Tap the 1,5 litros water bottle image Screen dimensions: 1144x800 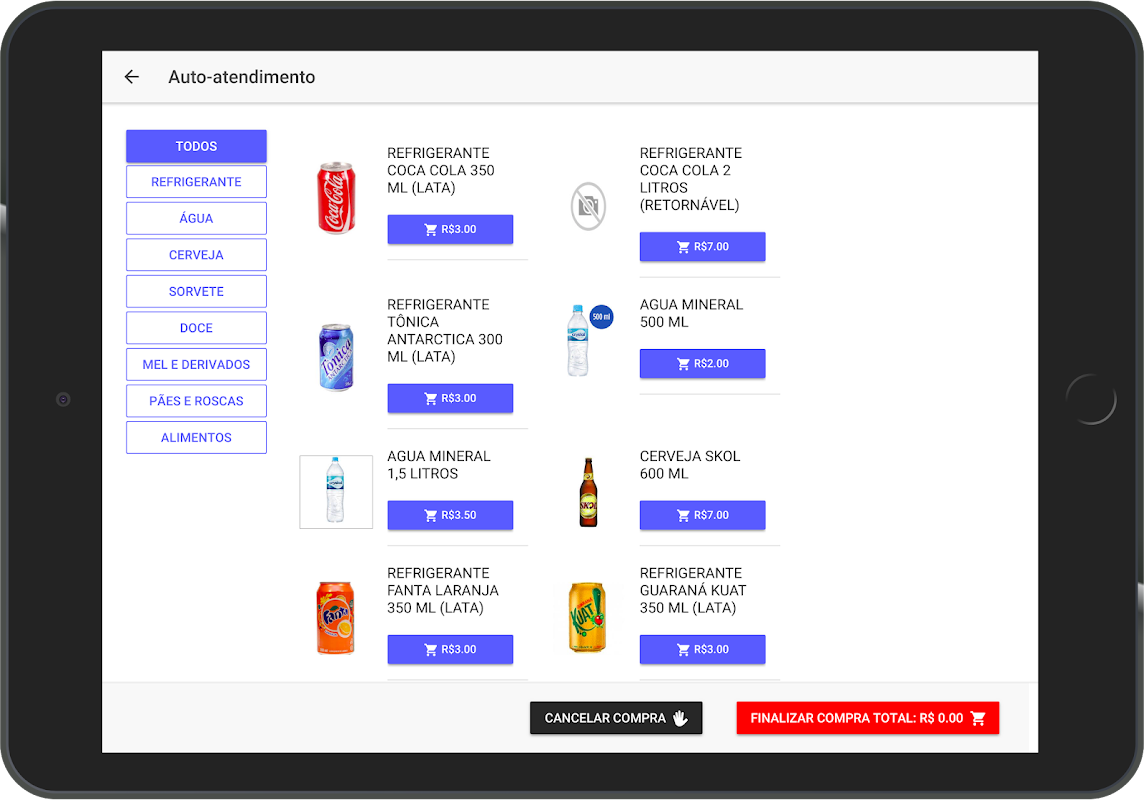336,492
